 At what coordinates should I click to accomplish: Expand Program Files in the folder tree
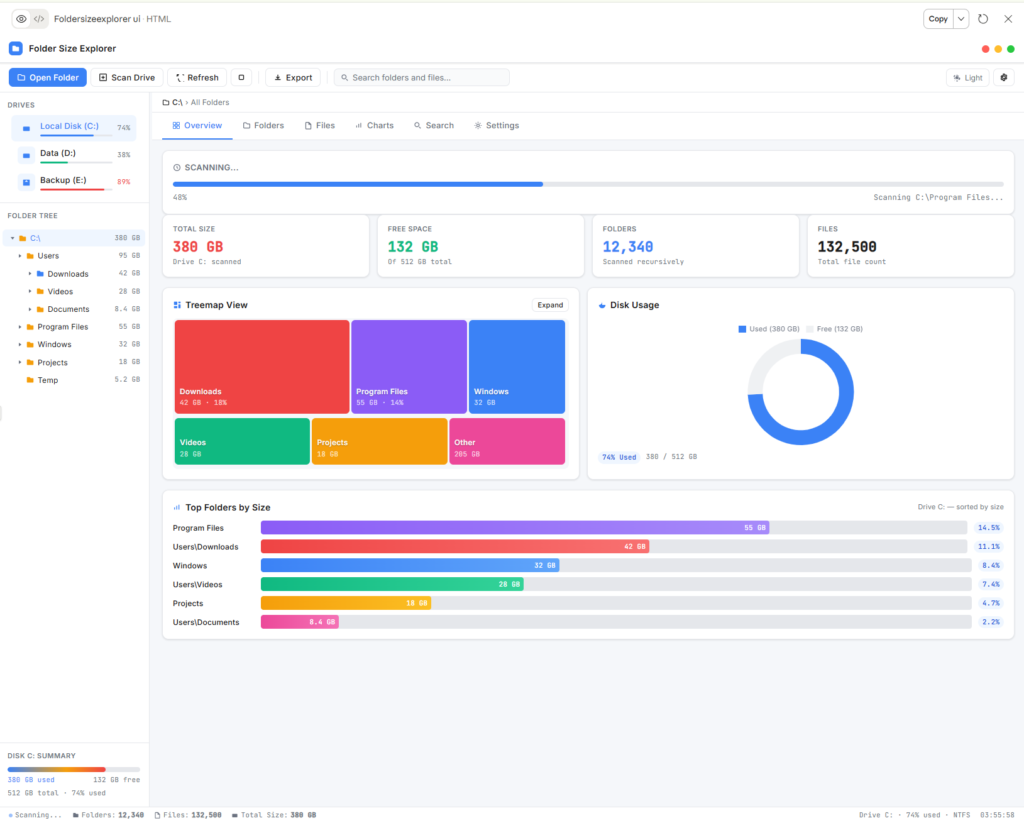tap(17, 326)
